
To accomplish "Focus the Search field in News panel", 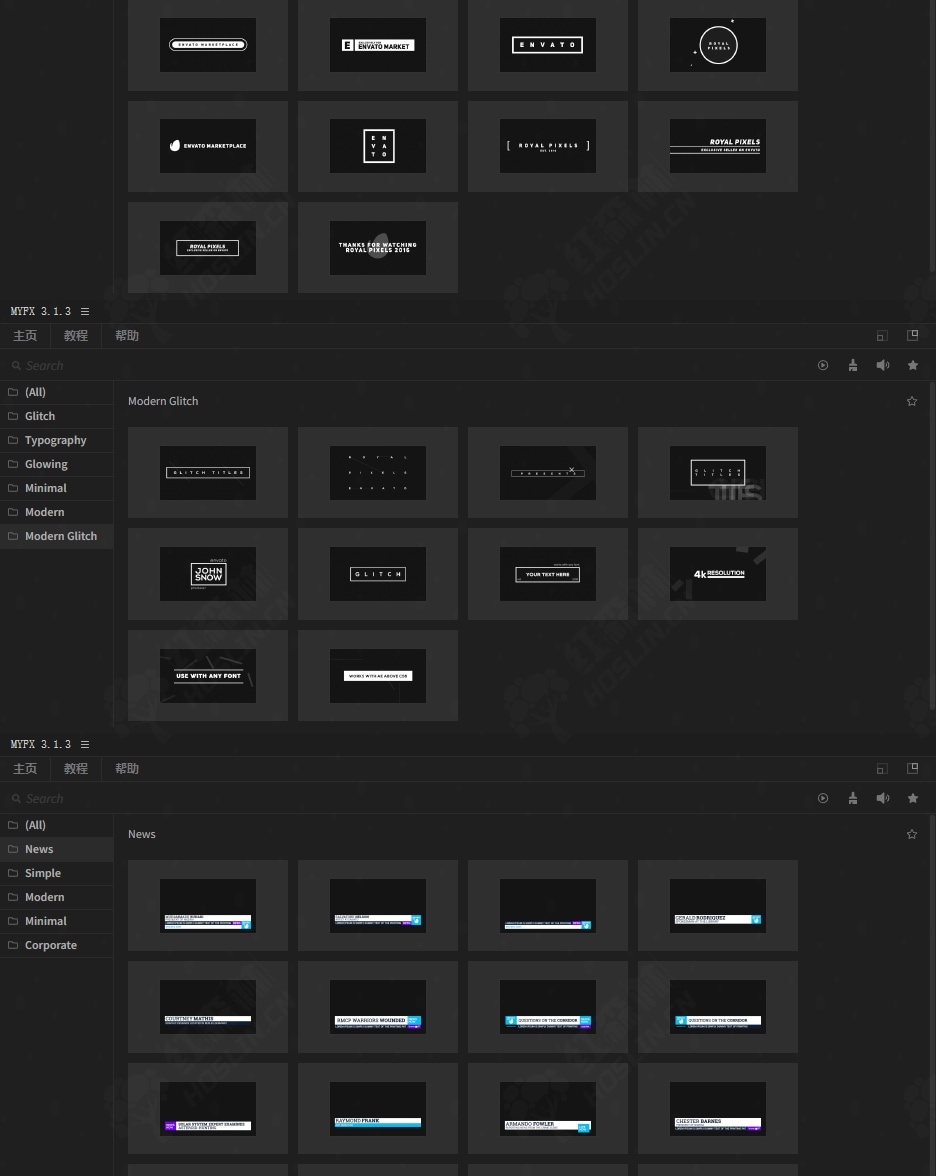I will coord(405,798).
